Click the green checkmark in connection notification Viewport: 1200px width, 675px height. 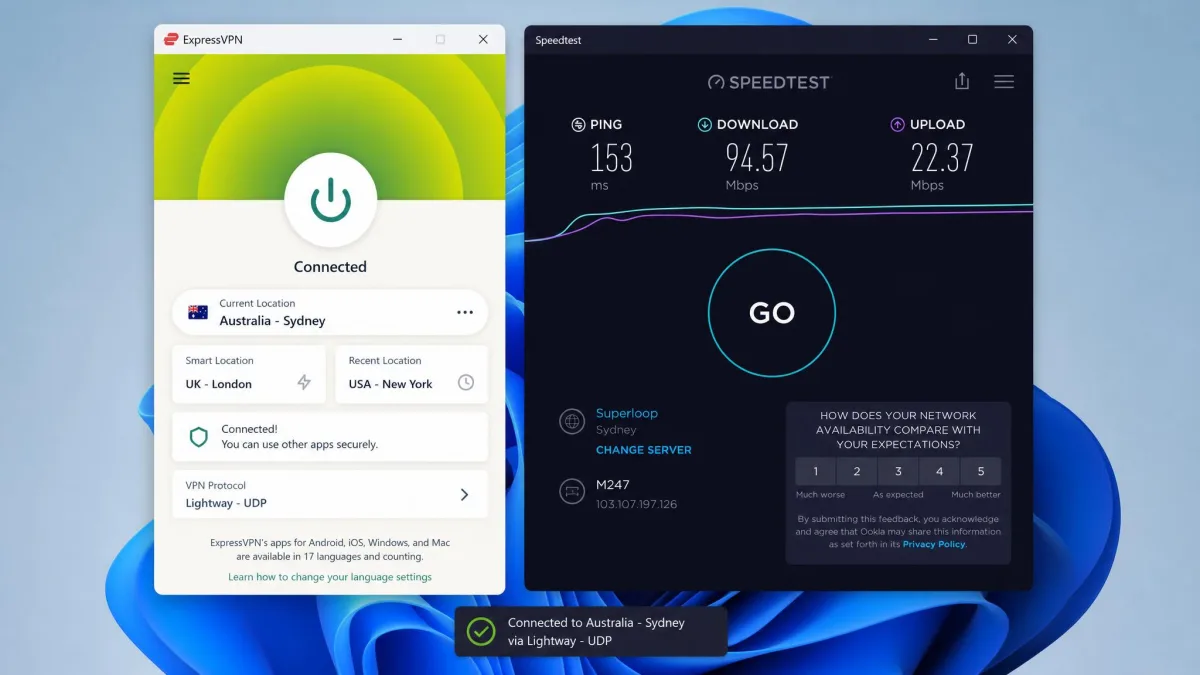(482, 631)
